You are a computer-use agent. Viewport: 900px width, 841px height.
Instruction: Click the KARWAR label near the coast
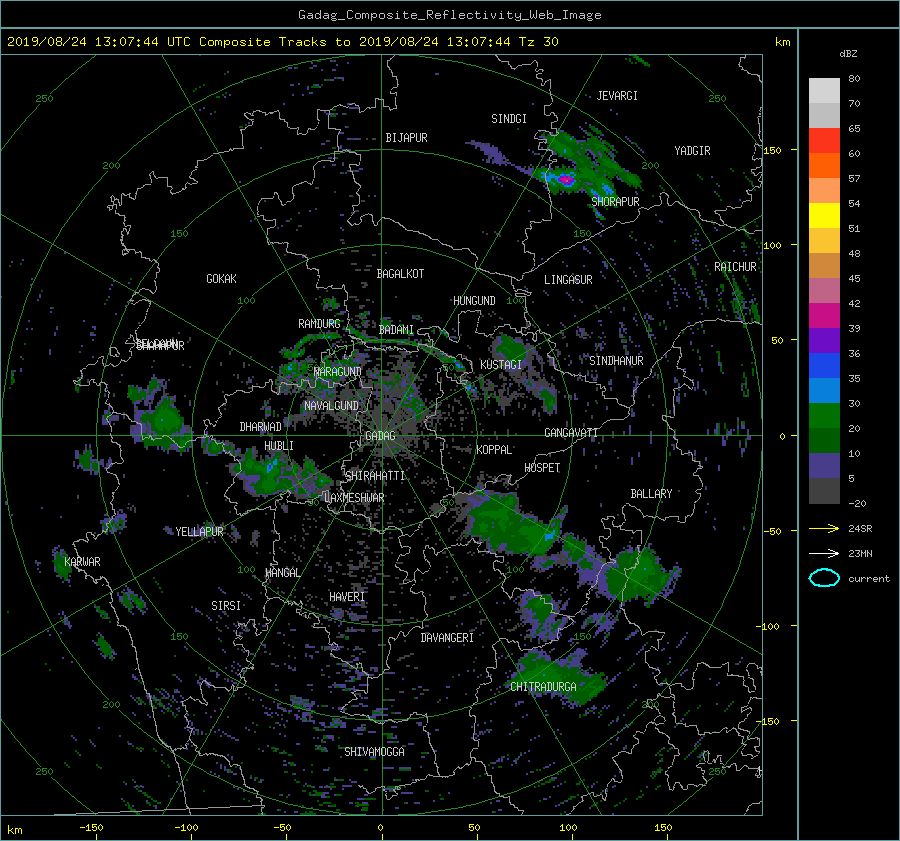82,562
